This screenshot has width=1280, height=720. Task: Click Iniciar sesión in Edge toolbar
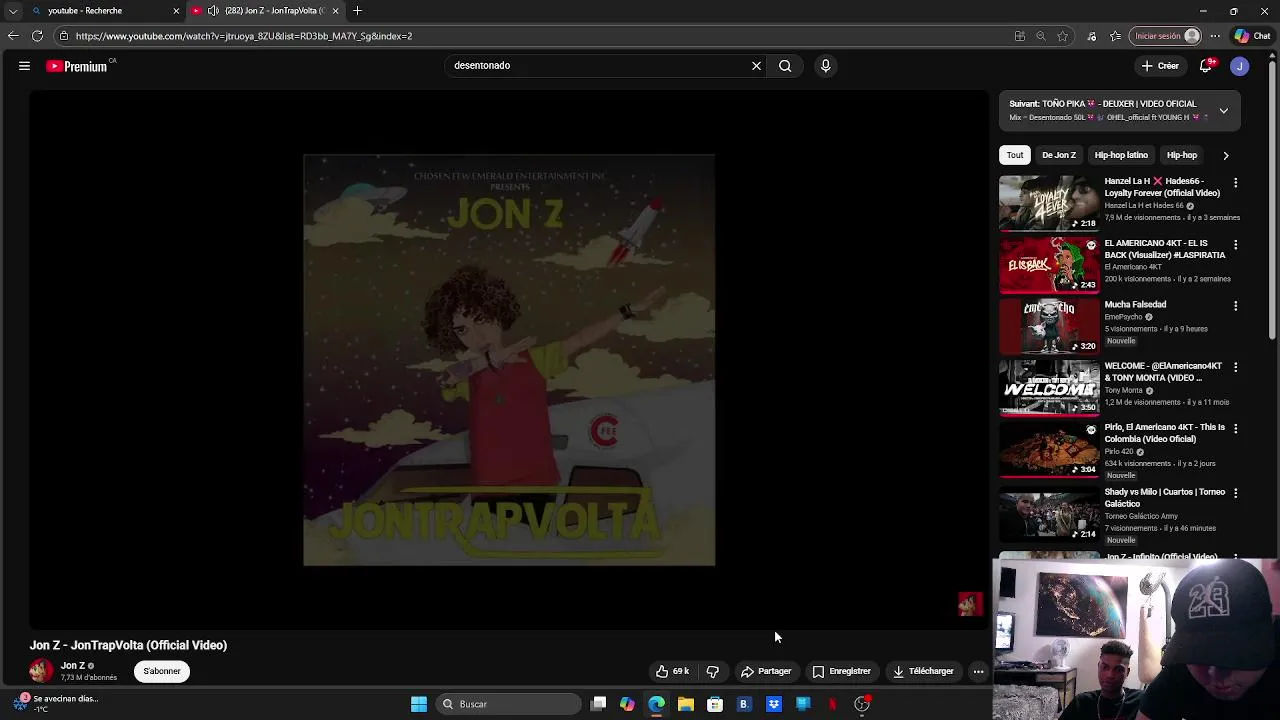tap(1166, 36)
